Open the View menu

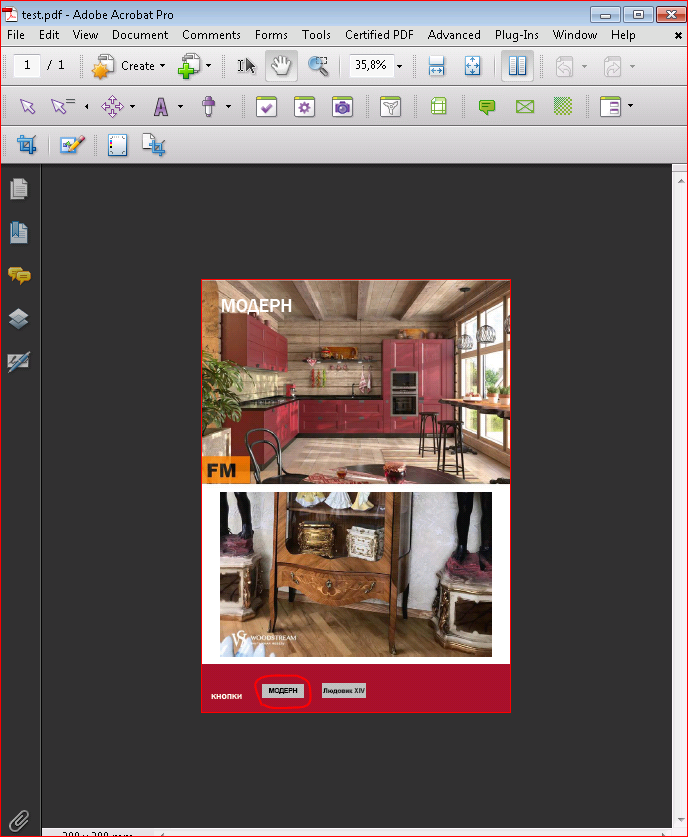[x=85, y=35]
